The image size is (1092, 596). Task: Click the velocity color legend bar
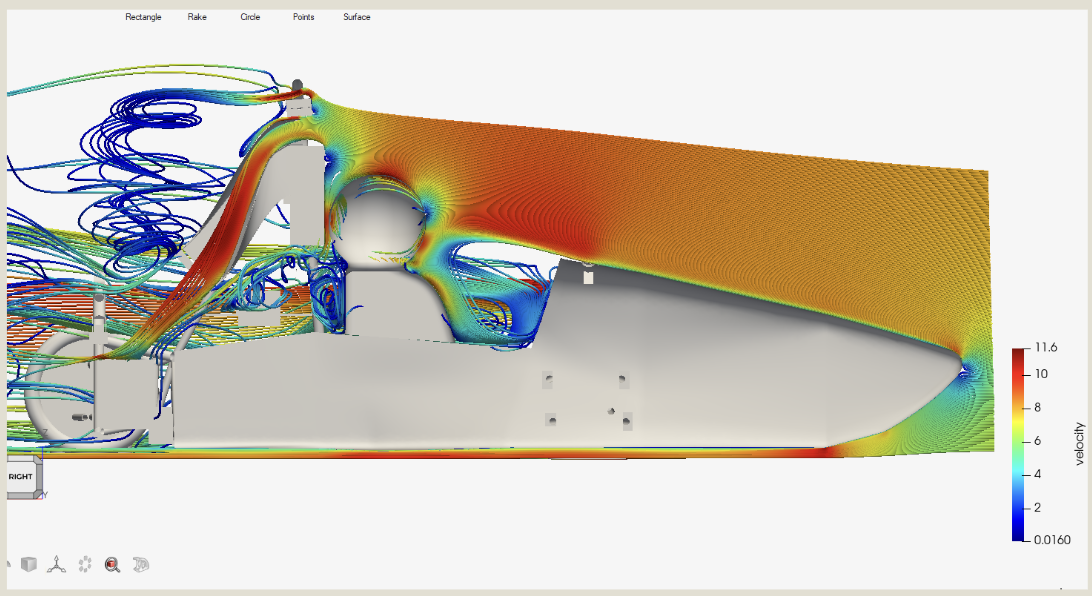1018,444
